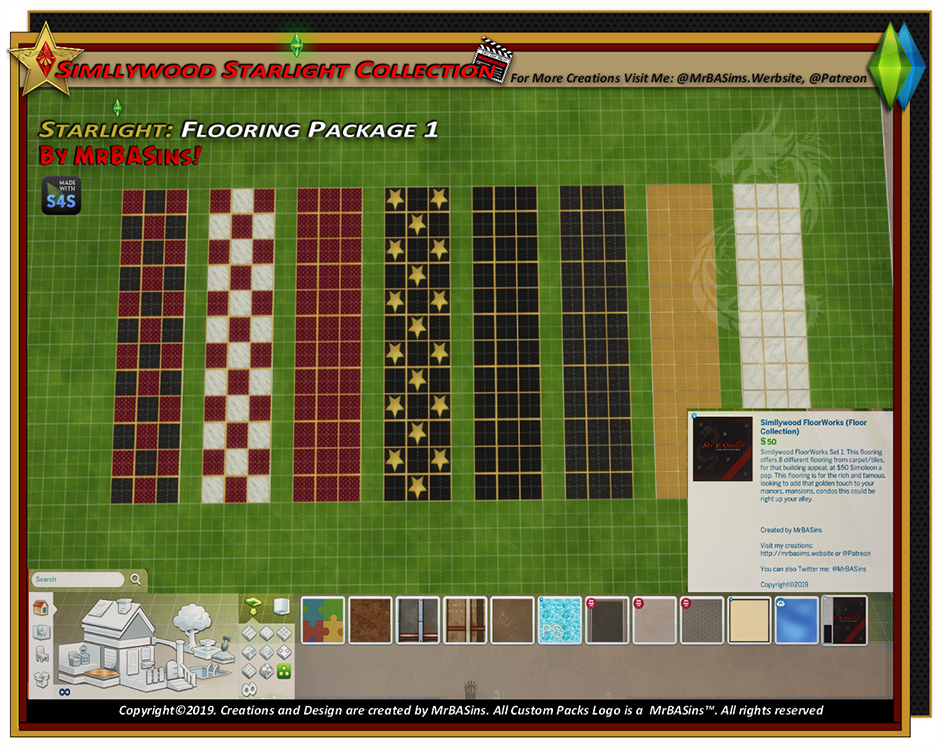This screenshot has height=746, width=940.
Task: Click the red-and-black checker floor strip
Action: (150, 346)
